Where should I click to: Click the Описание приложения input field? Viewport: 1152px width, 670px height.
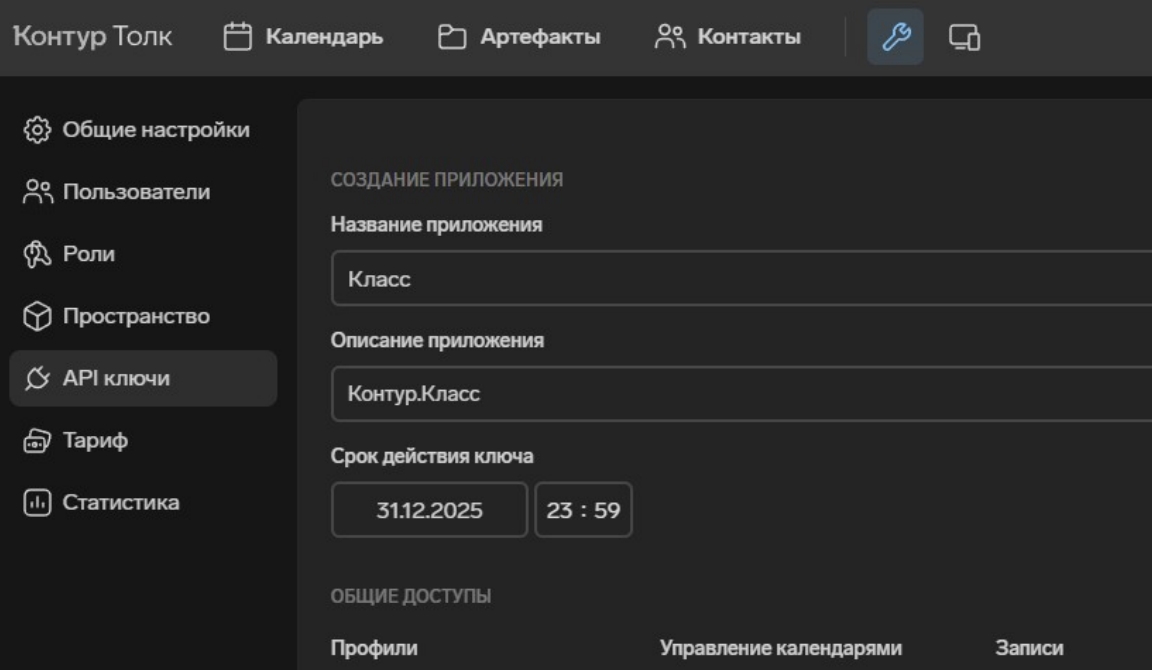click(x=740, y=394)
